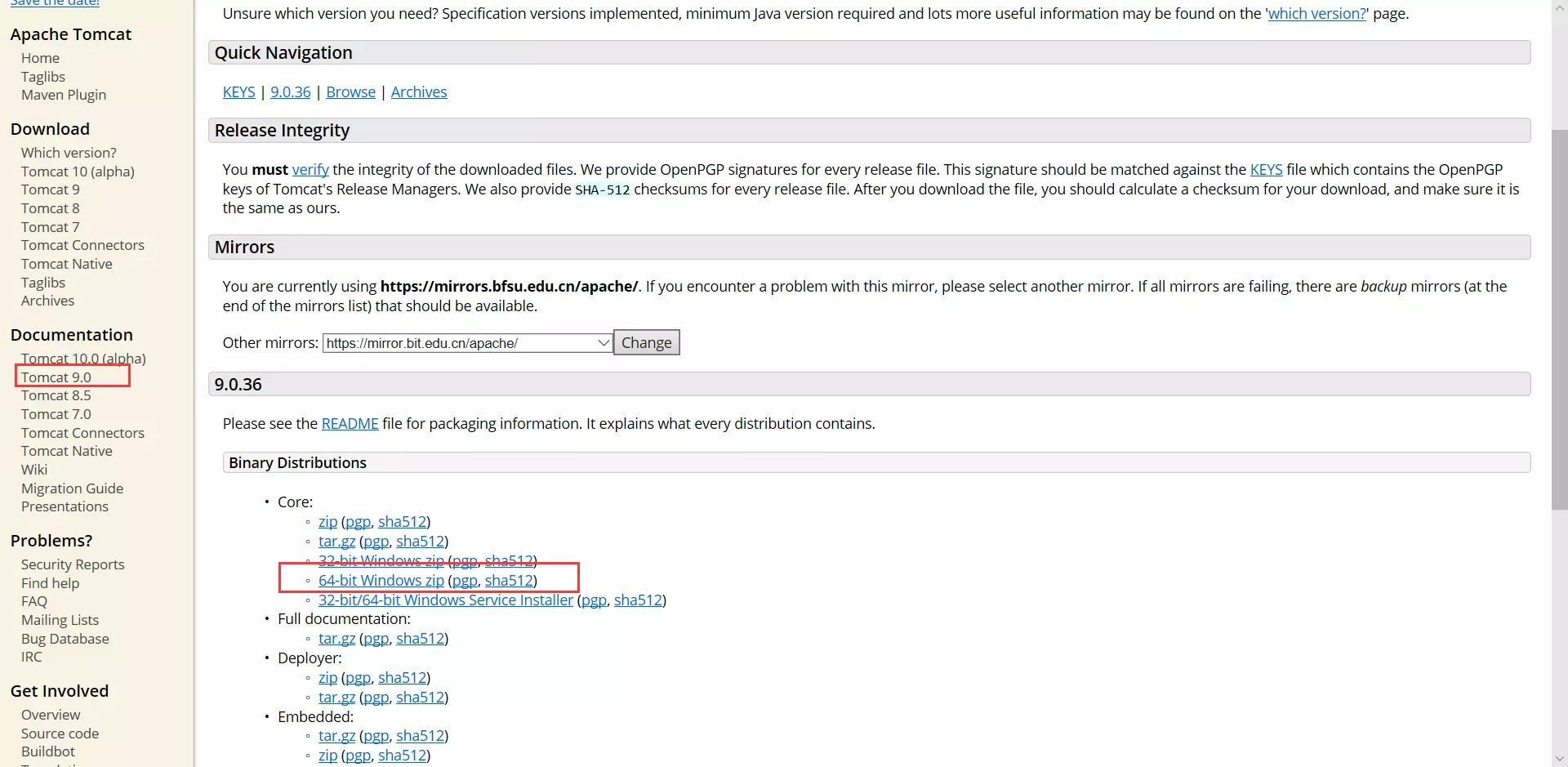Open the Browse link in Quick Navigation
The image size is (1568, 767).
351,92
